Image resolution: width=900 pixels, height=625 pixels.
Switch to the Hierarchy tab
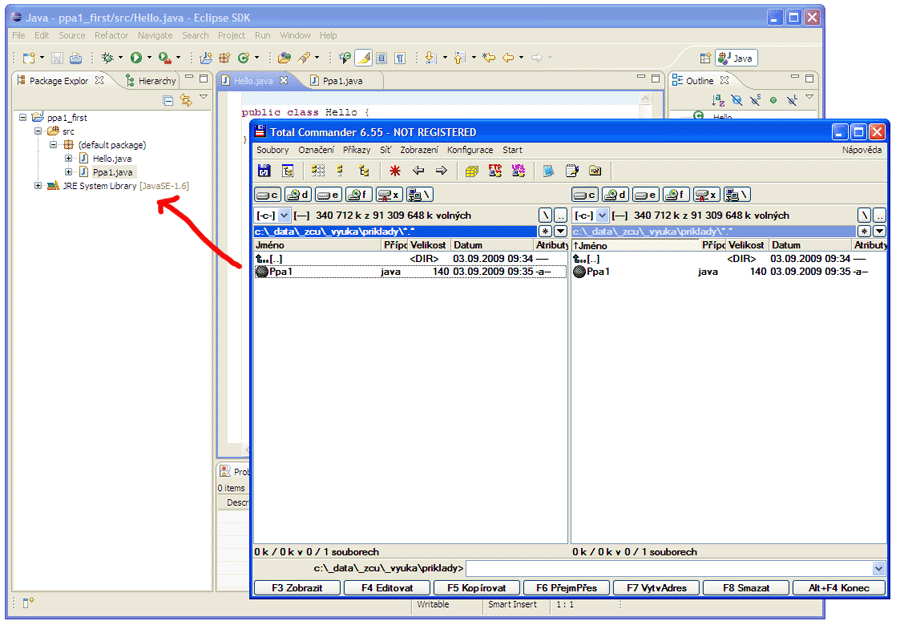[152, 81]
